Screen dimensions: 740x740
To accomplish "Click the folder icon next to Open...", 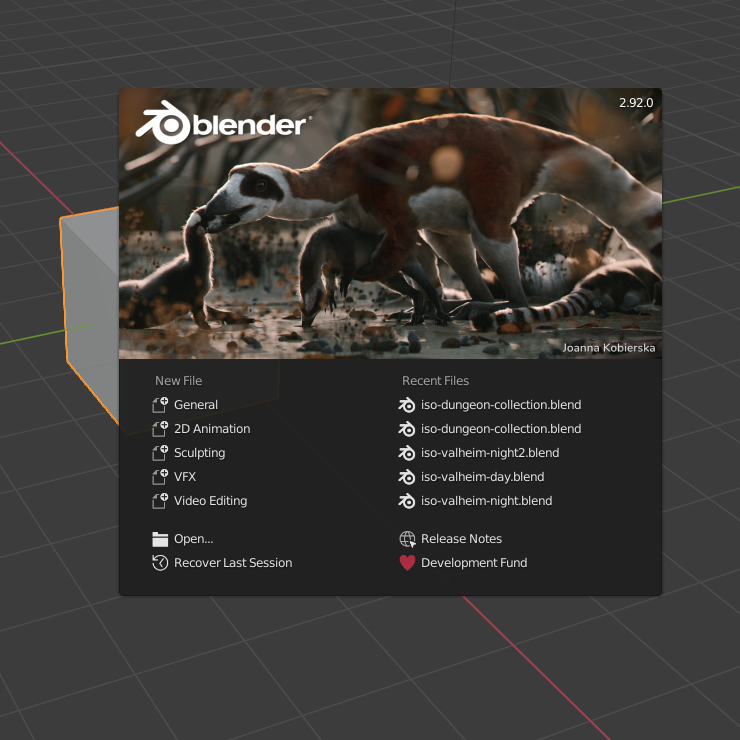I will click(160, 539).
